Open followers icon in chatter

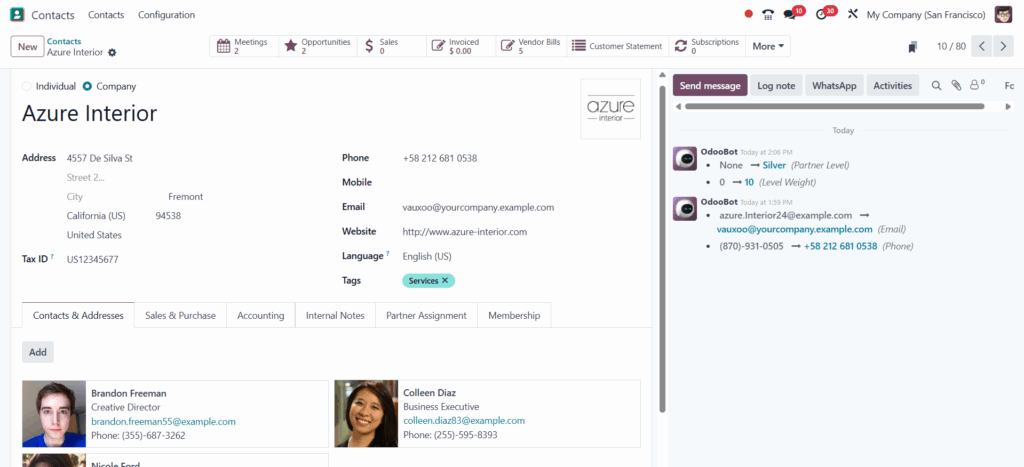(976, 85)
